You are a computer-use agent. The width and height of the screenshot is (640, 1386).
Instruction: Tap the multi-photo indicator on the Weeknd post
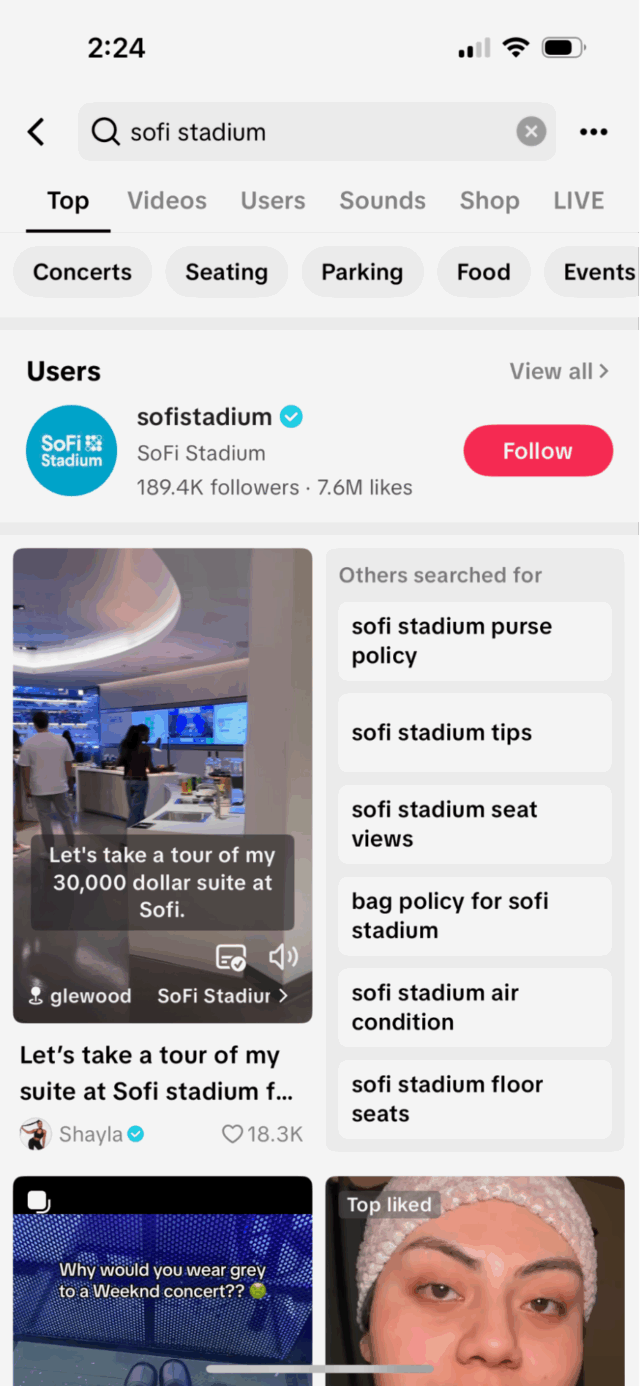pos(35,1200)
